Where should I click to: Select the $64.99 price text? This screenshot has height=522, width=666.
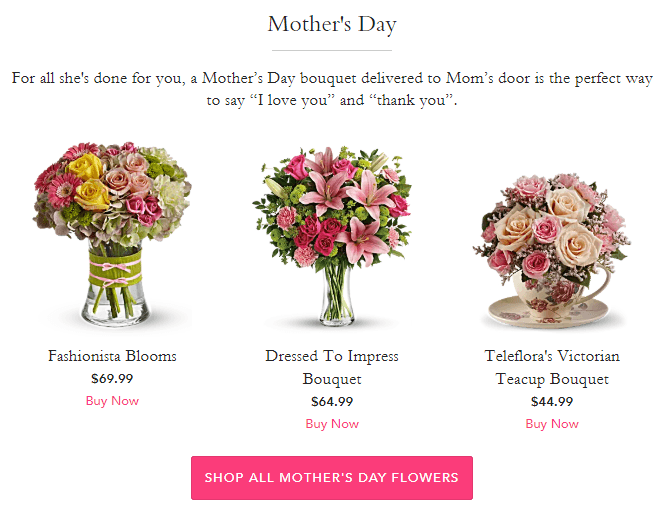[x=332, y=402]
